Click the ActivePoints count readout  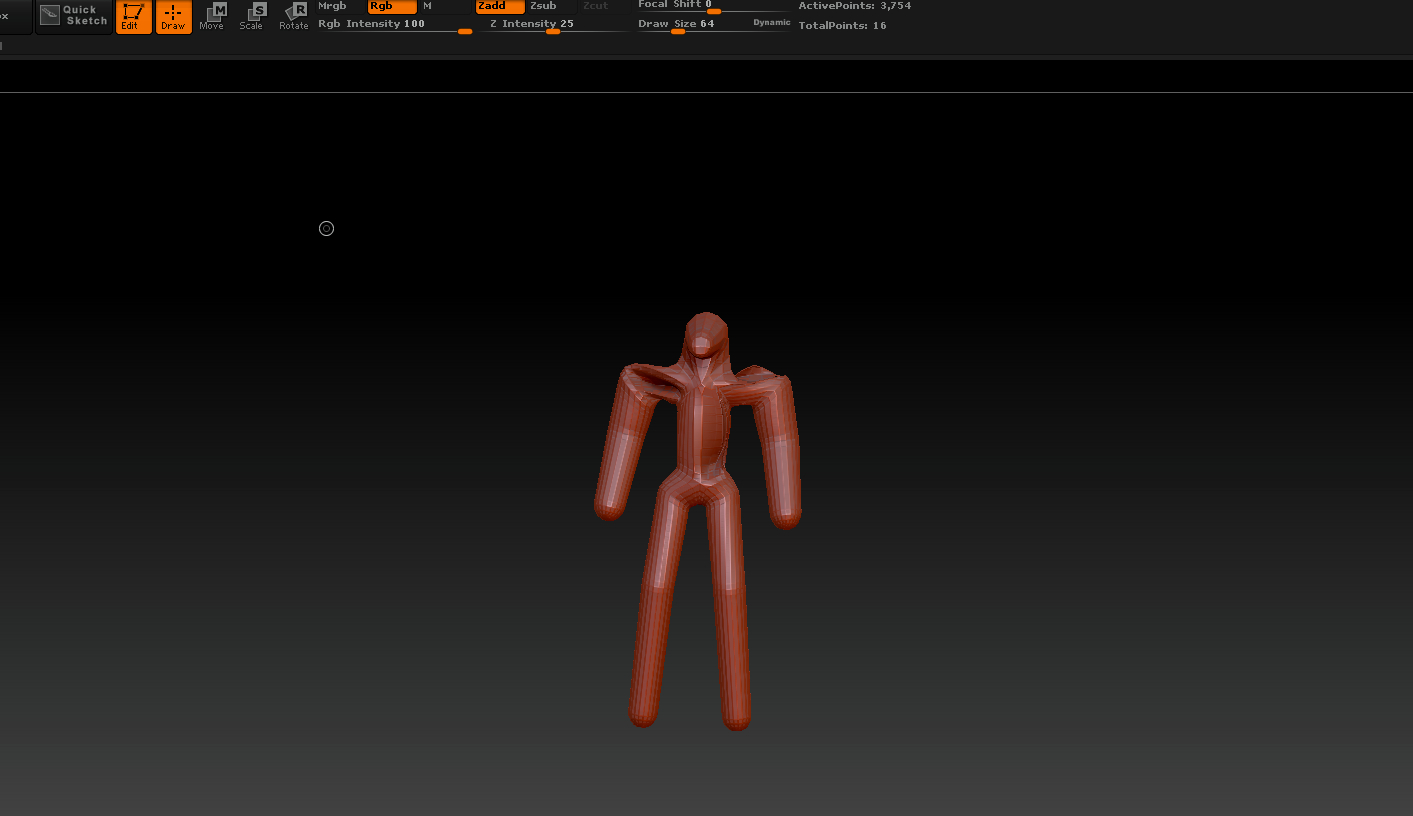[854, 6]
